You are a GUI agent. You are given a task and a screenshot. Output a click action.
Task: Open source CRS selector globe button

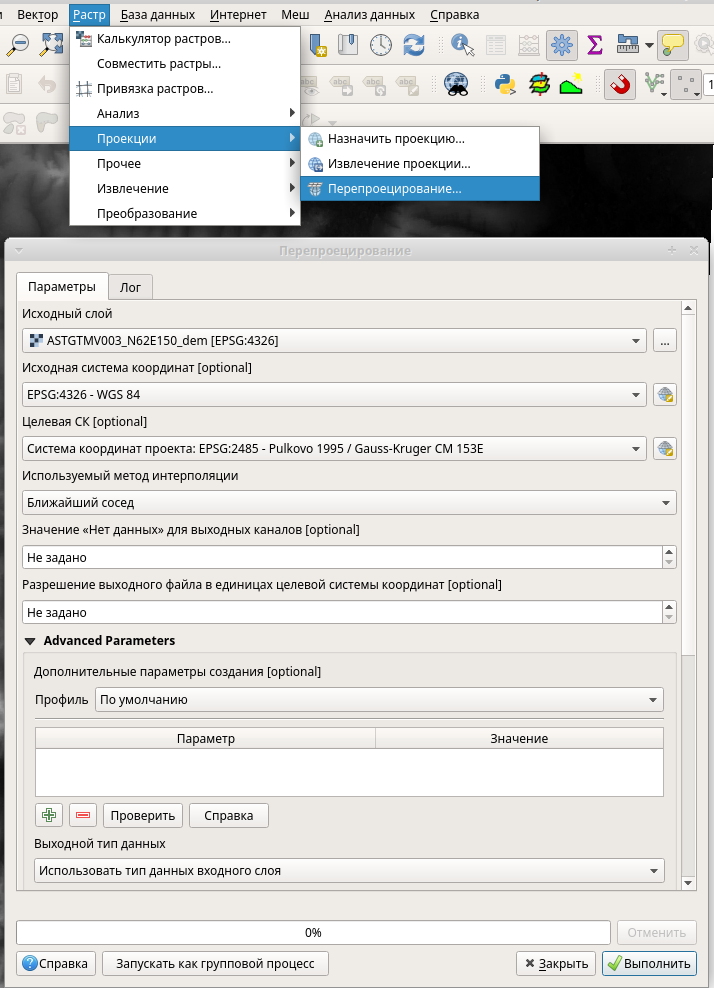tap(665, 395)
